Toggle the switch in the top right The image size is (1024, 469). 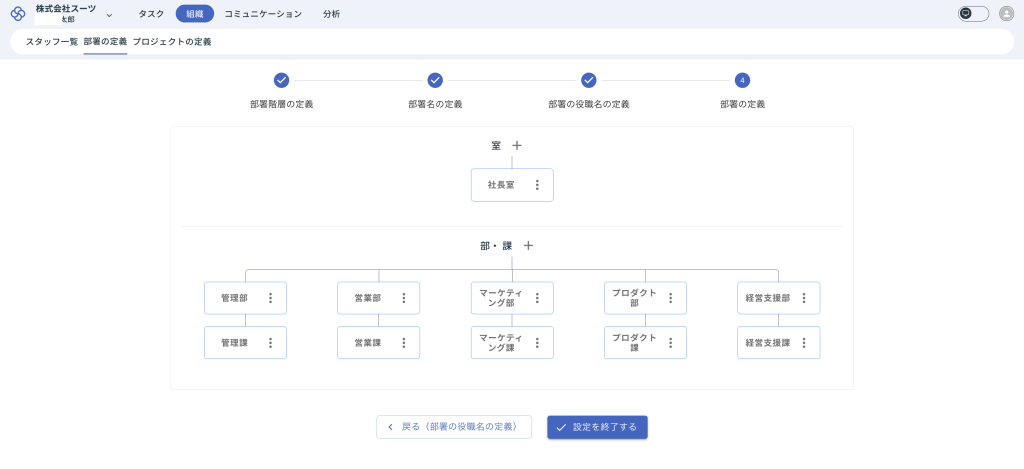tap(972, 14)
